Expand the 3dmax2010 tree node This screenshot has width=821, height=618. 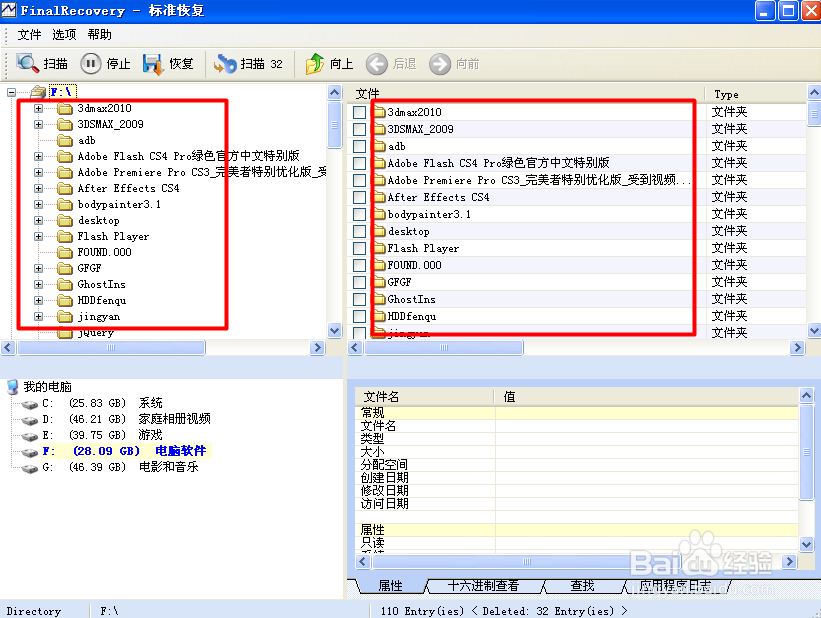(38, 108)
